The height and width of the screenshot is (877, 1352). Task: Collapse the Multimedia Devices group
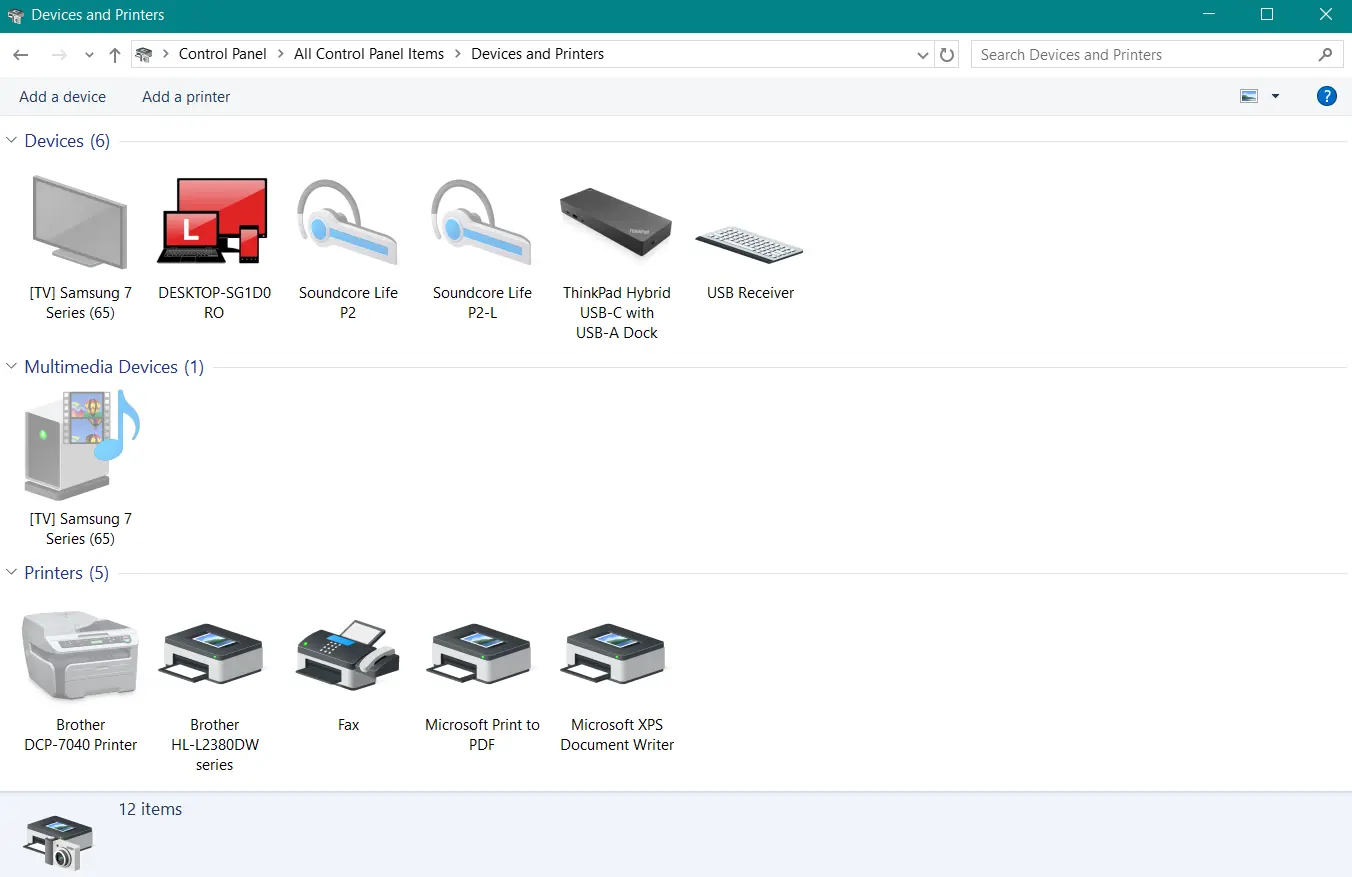coord(12,367)
